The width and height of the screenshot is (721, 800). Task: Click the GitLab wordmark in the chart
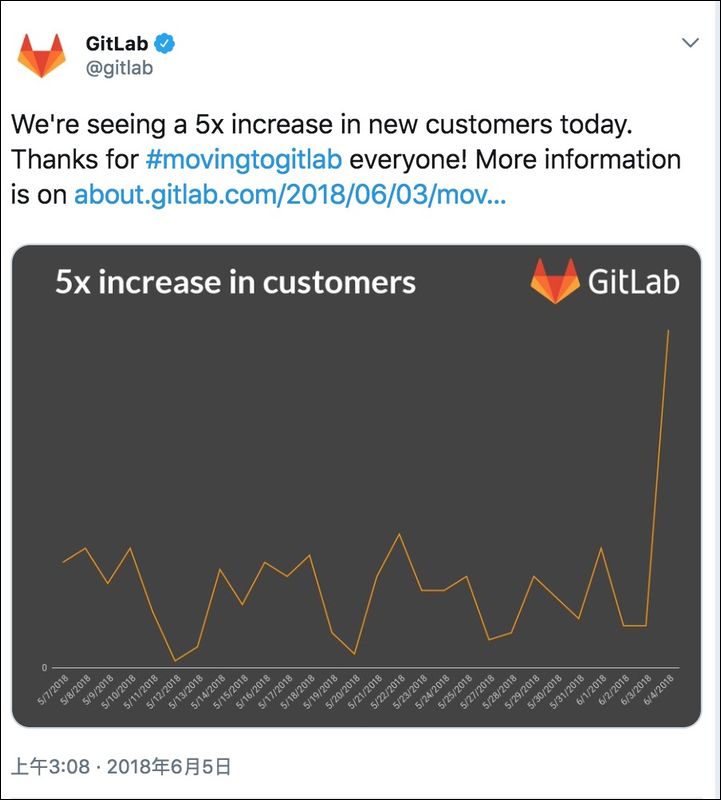coord(633,282)
